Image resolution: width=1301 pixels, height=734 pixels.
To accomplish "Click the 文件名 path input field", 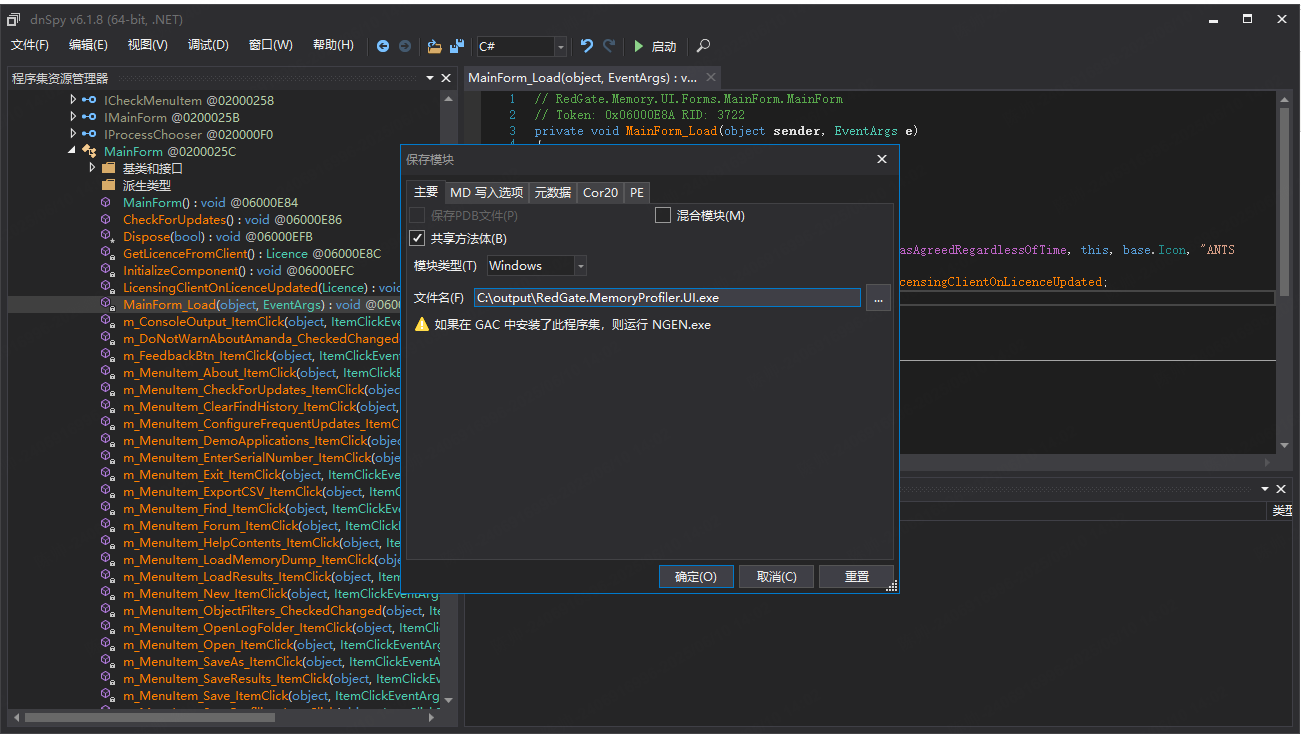I will click(667, 298).
